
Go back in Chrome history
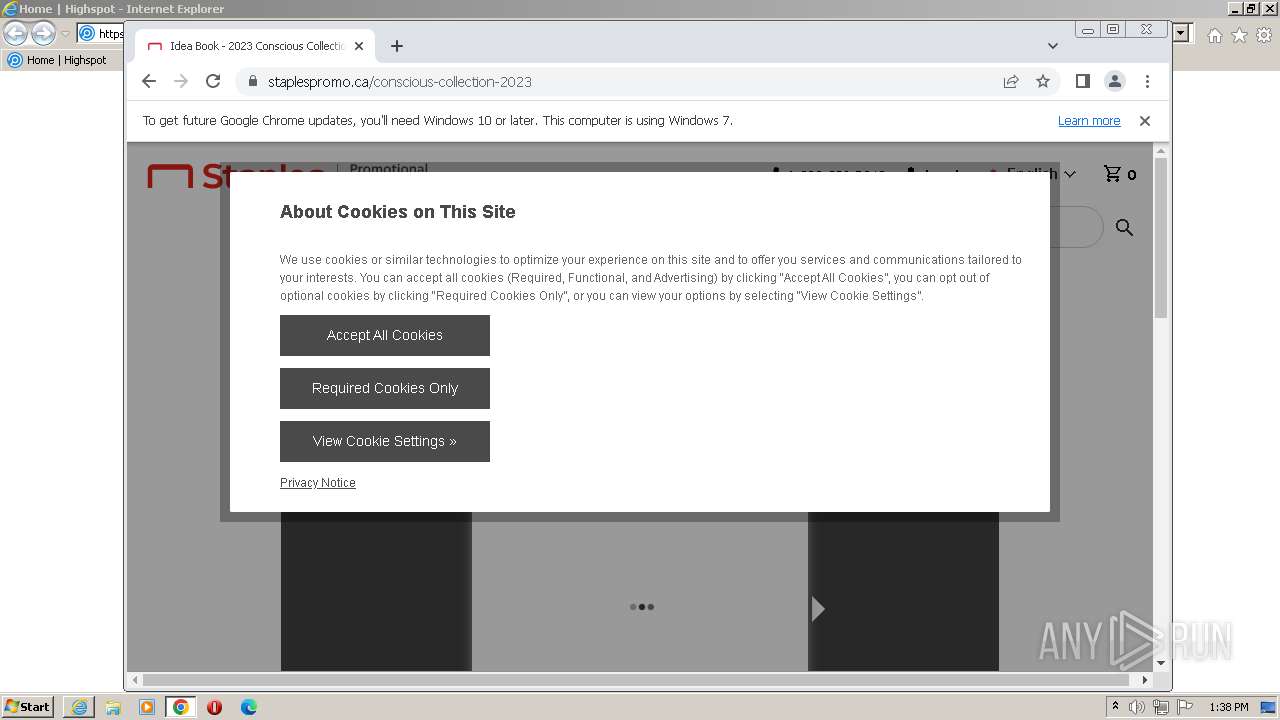[x=149, y=81]
